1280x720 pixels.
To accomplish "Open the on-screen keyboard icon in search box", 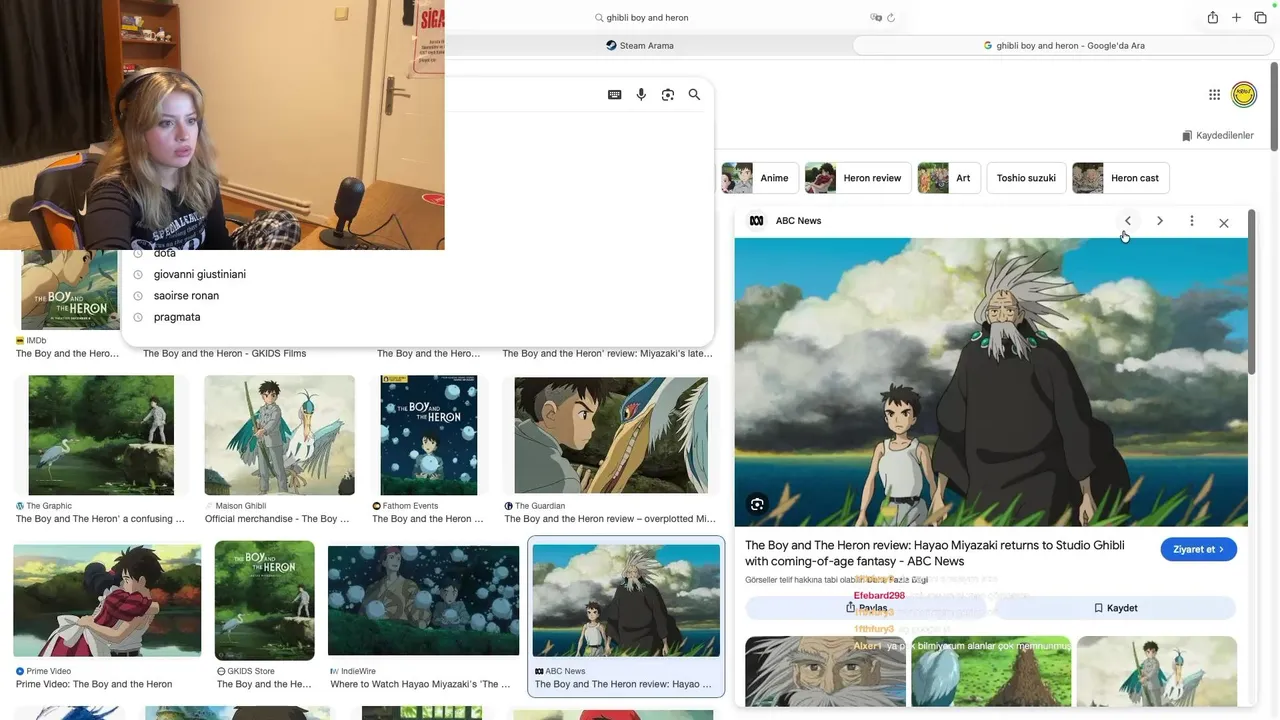I will 614,95.
